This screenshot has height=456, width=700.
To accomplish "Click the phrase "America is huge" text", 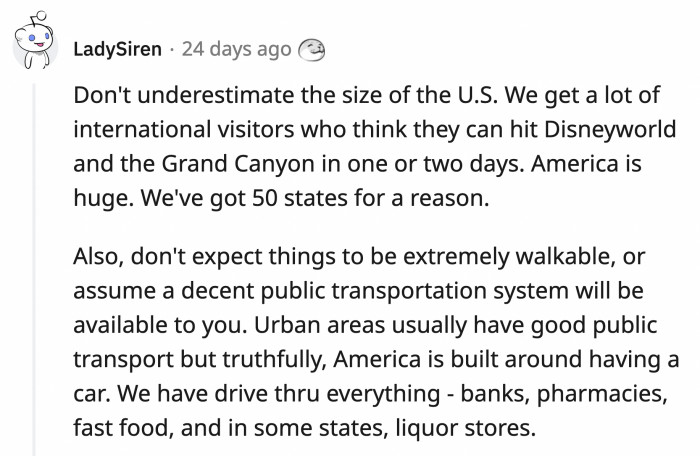I will (x=357, y=181).
